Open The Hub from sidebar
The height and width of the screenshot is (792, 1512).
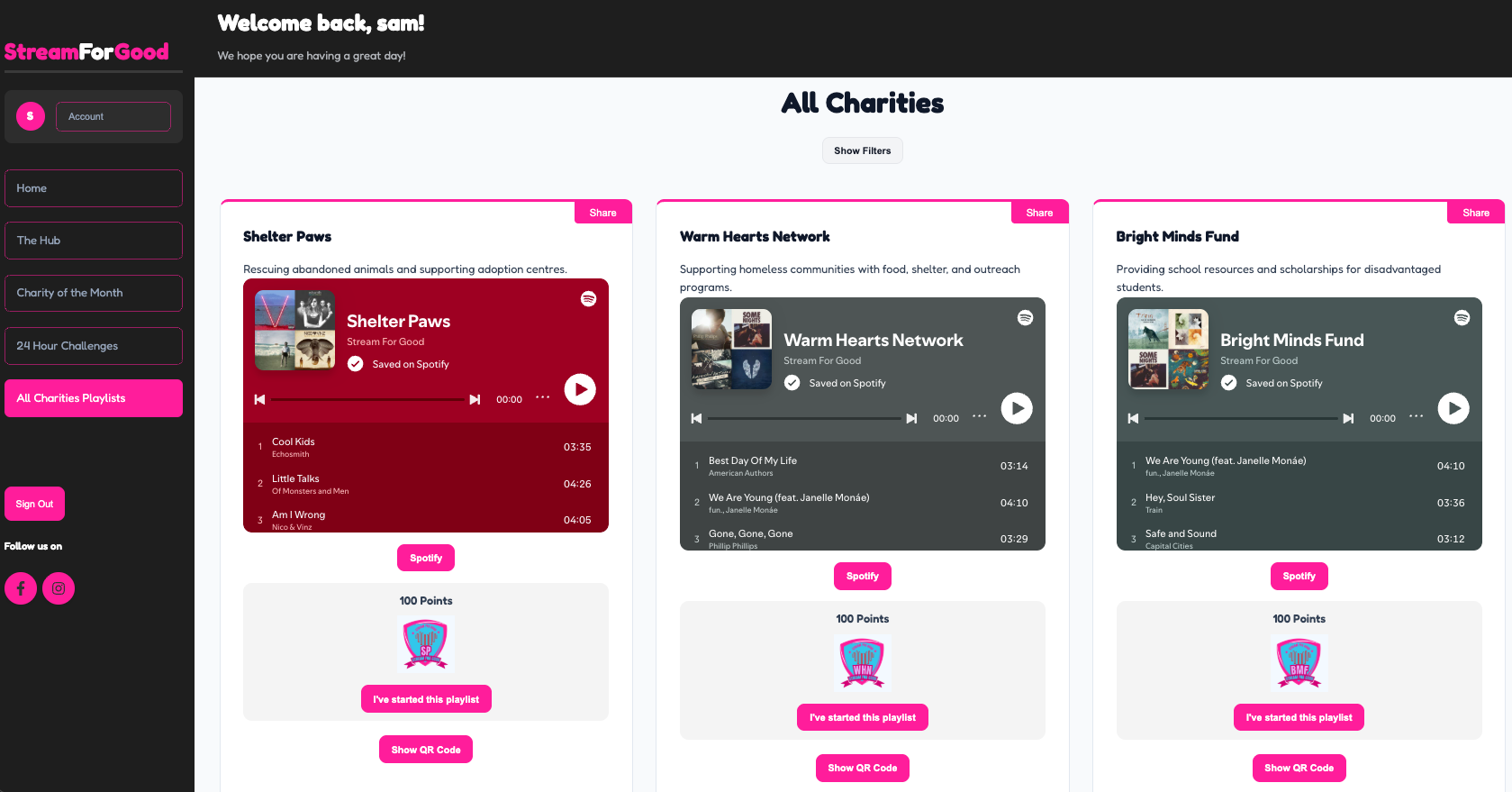[94, 241]
